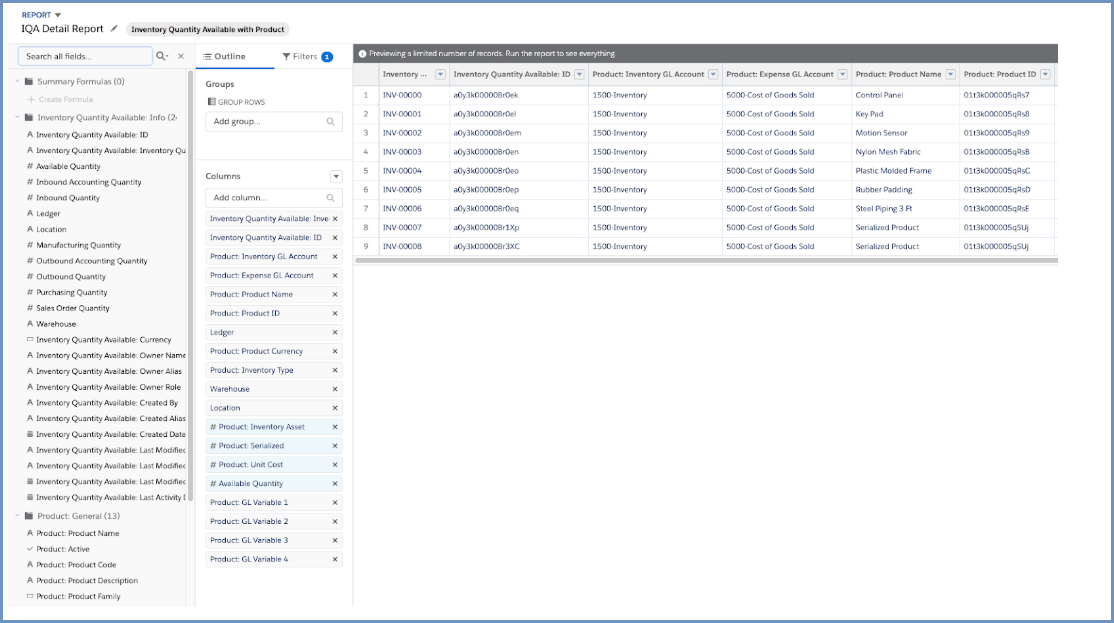The height and width of the screenshot is (623, 1114).
Task: Remove the Ledger column using its X
Action: tap(335, 332)
